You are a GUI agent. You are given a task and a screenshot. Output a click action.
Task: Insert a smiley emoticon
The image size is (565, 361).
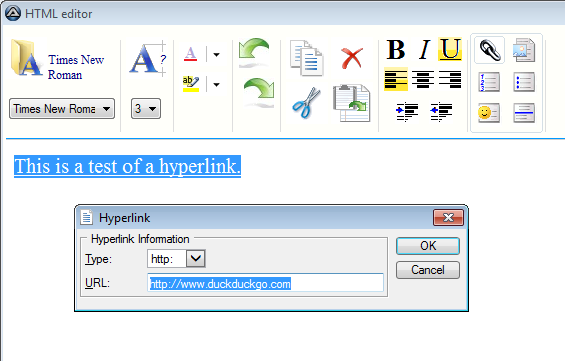click(x=489, y=113)
